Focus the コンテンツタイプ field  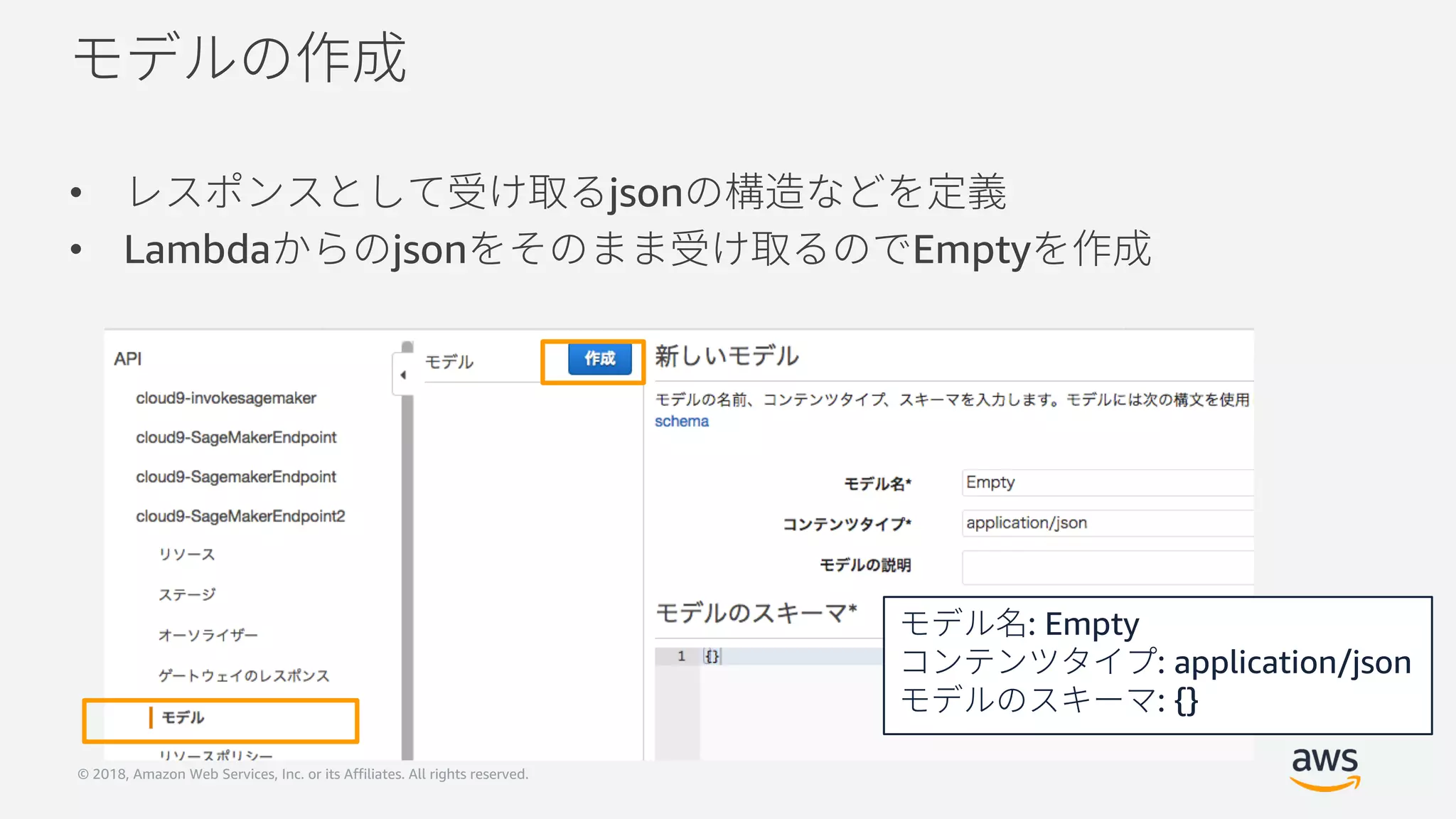[x=1108, y=523]
